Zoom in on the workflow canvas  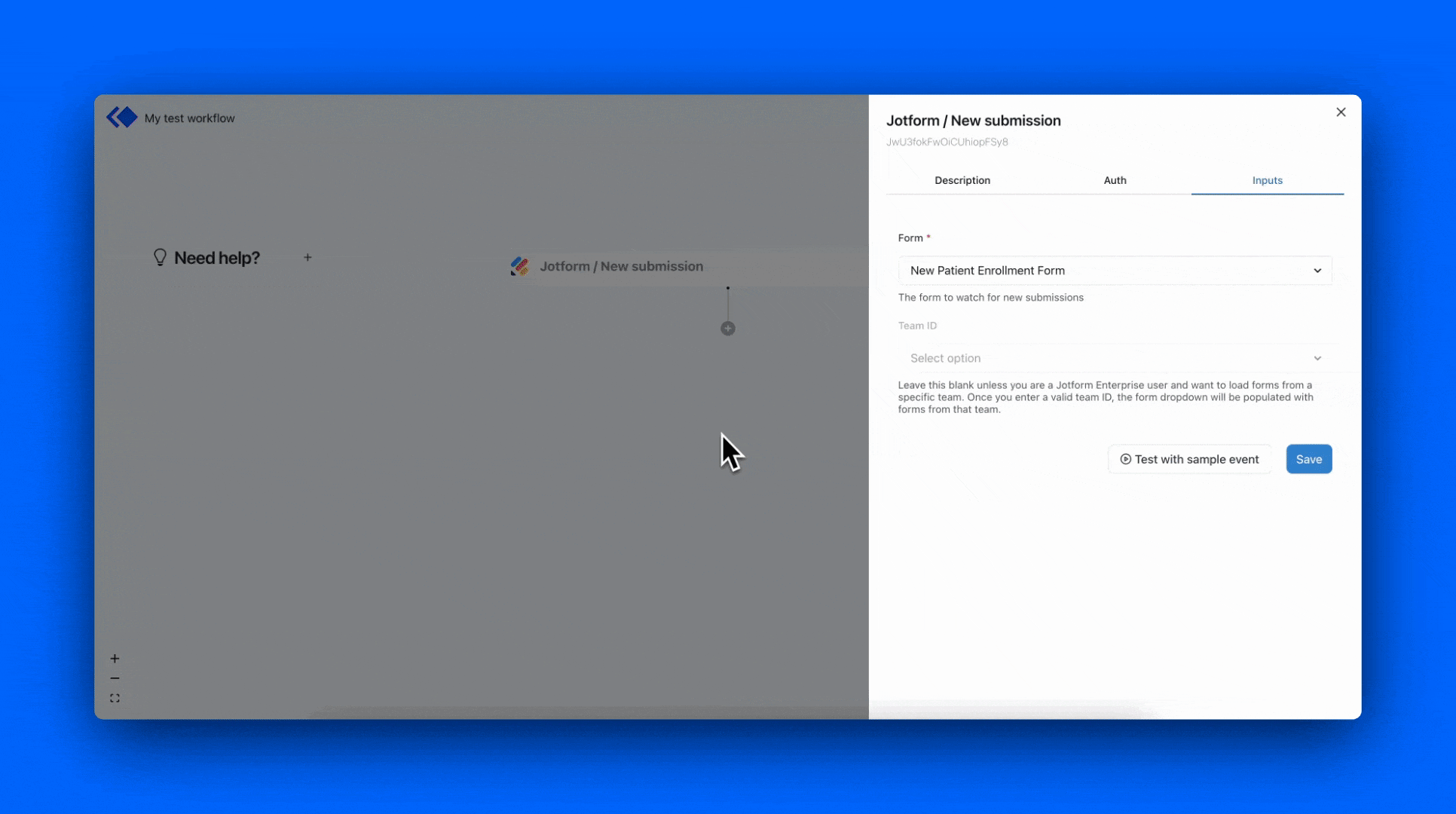(115, 659)
